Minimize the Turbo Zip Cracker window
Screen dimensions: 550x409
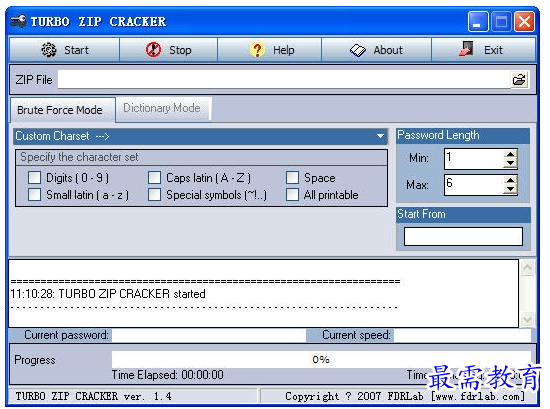[x=478, y=22]
